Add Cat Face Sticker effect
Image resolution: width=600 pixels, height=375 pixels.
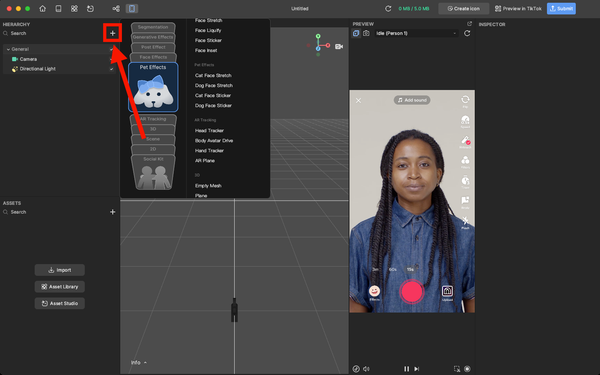pos(213,95)
